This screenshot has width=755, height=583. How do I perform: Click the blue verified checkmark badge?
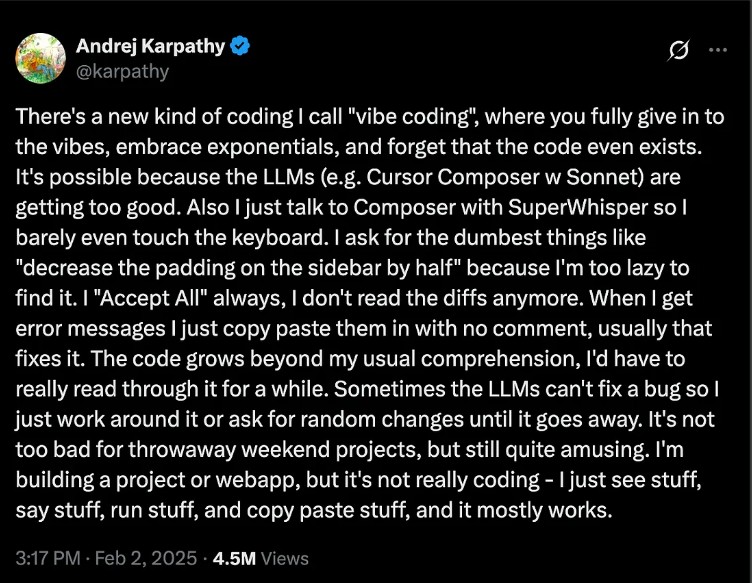point(240,46)
